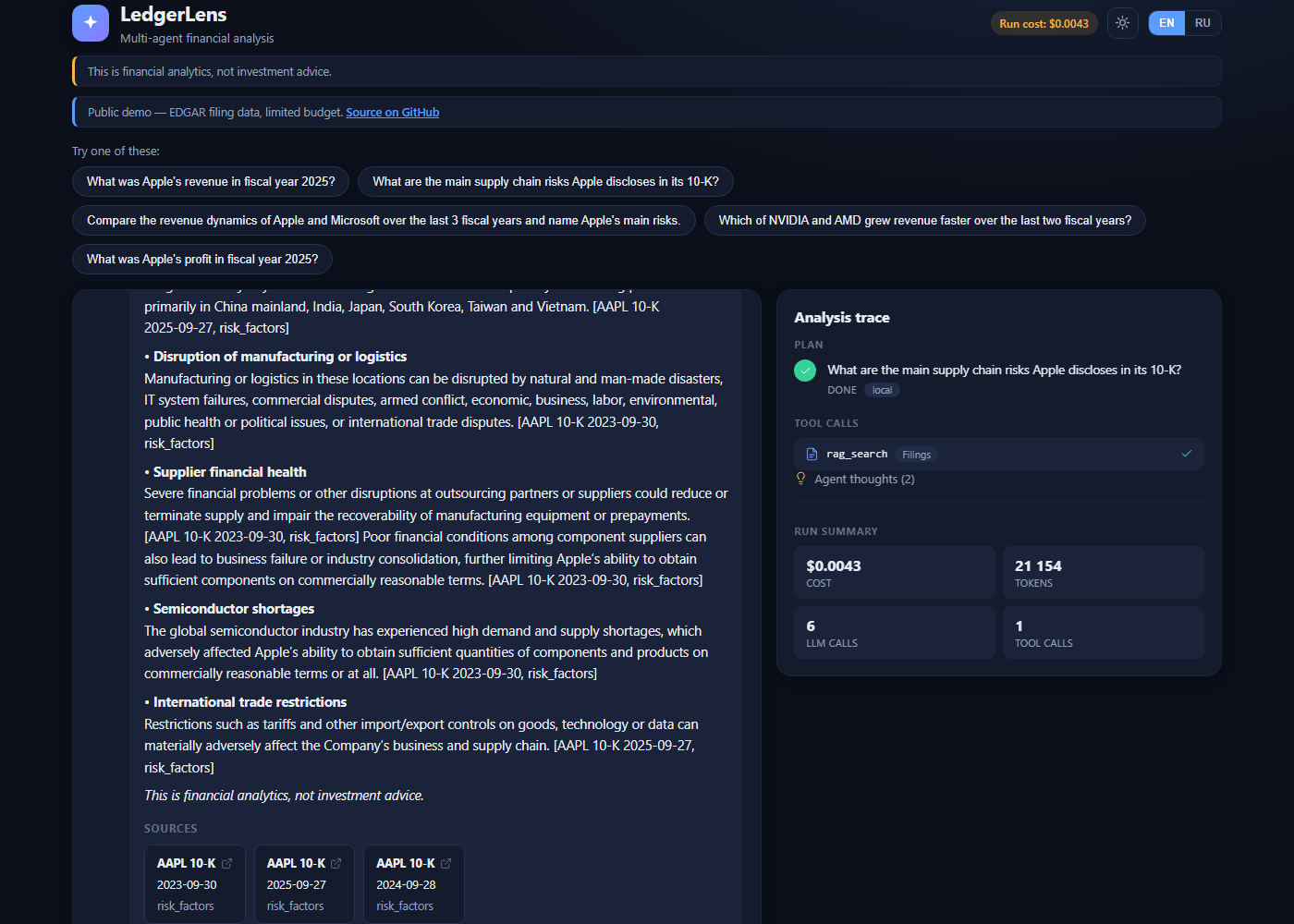Click the checkmark at the rag_search row's end
The width and height of the screenshot is (1294, 924).
[1187, 454]
